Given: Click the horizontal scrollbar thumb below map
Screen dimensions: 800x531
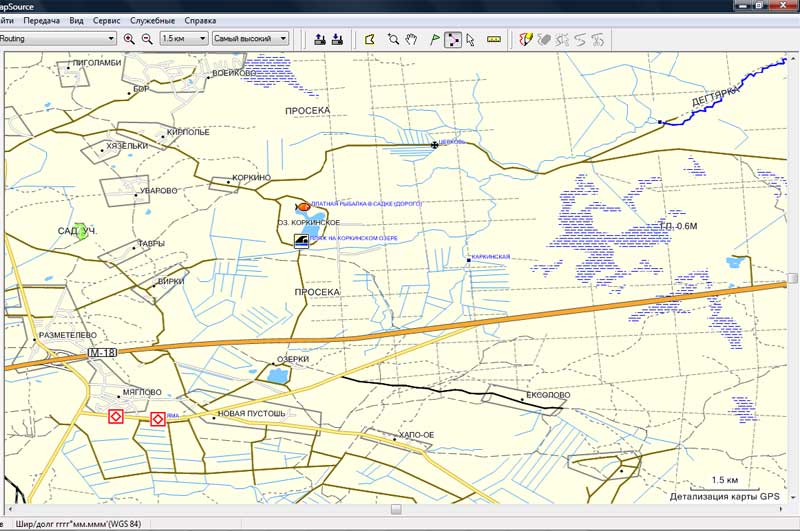Looking at the screenshot, I should click(395, 509).
